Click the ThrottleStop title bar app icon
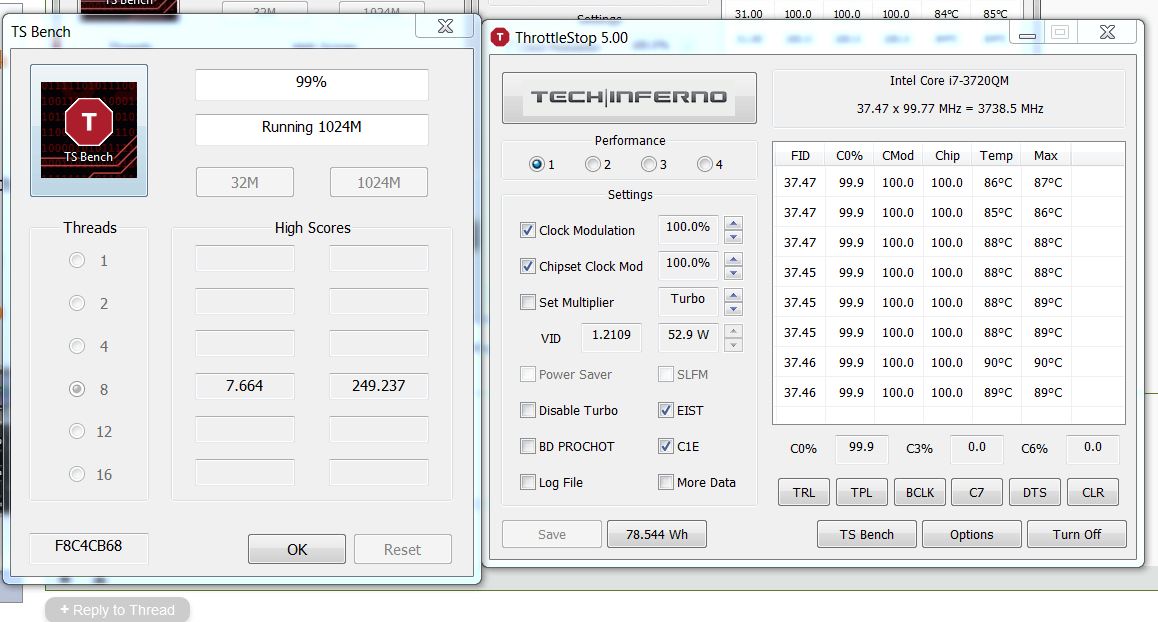The image size is (1158, 622). point(500,37)
